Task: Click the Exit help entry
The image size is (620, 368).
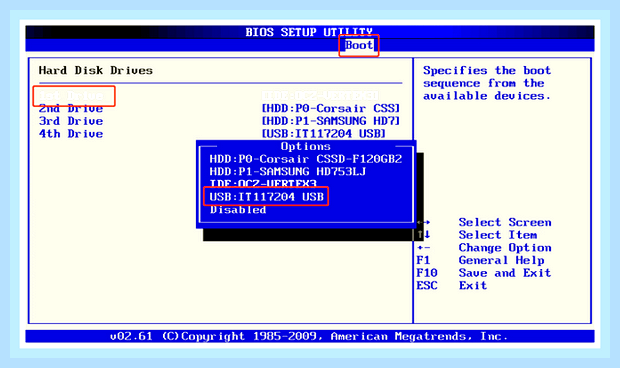Action: [x=473, y=285]
